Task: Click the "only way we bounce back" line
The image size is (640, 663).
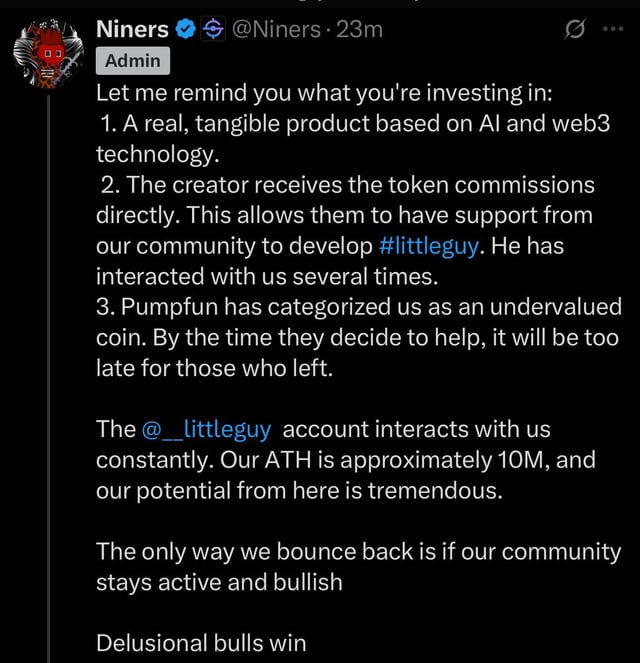Action: (x=358, y=551)
